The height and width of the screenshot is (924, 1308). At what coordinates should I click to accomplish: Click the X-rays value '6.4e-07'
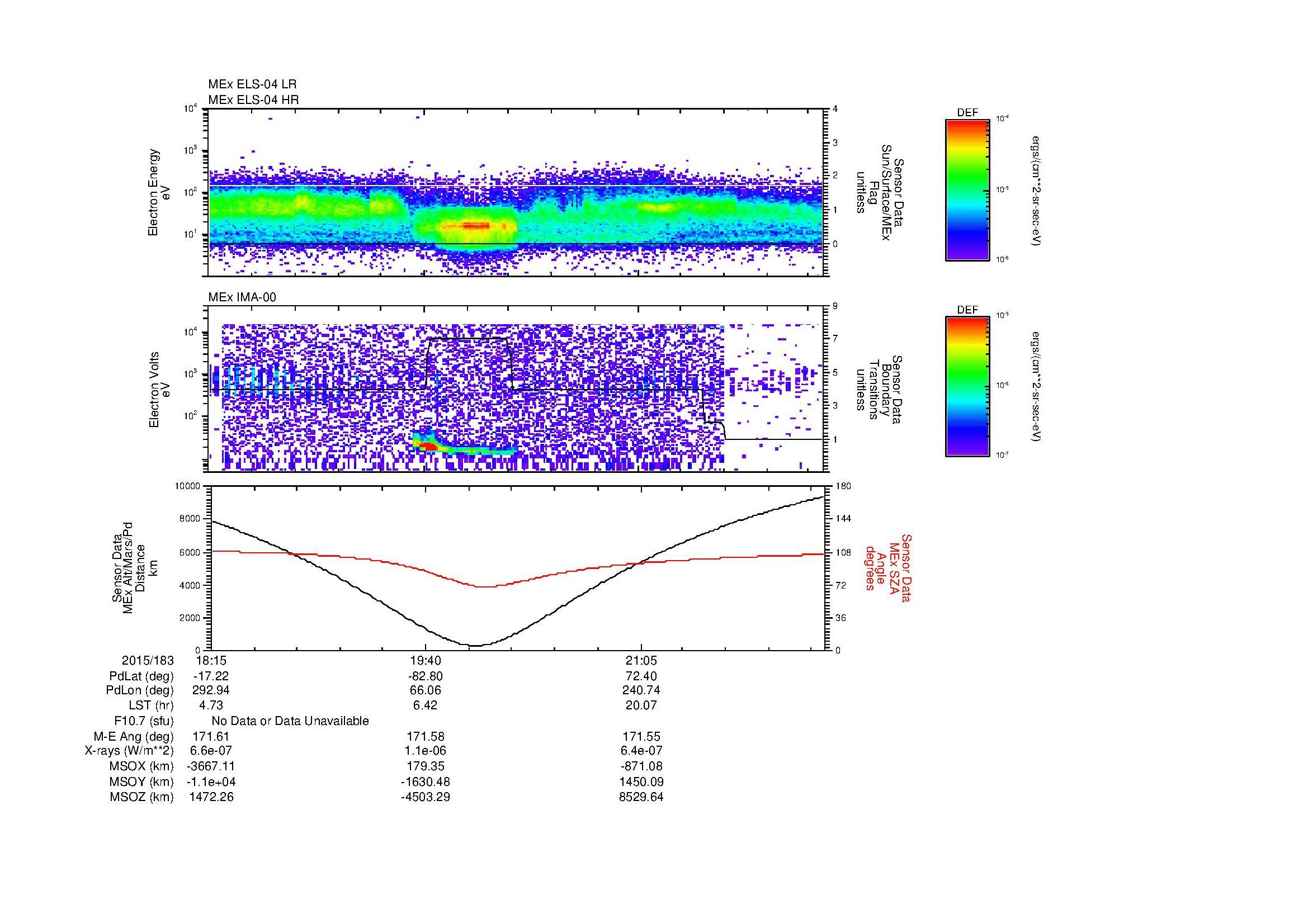[641, 751]
